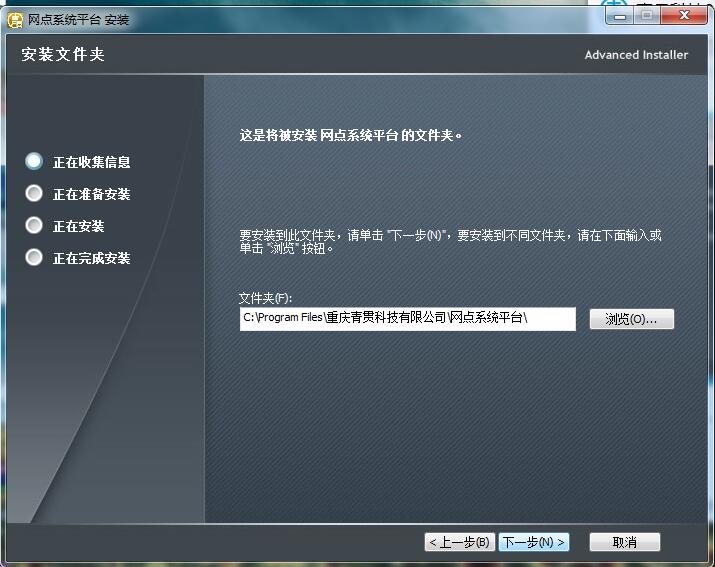Viewport: 715px width, 567px height.
Task: Open folder browser with 浏览(O)... button
Action: (631, 319)
